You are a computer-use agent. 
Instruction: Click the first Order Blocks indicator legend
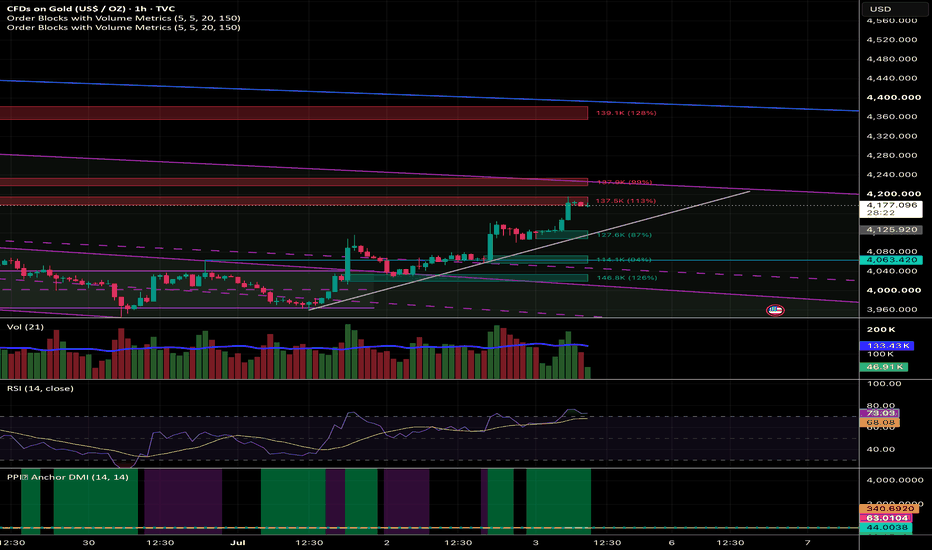pos(124,18)
